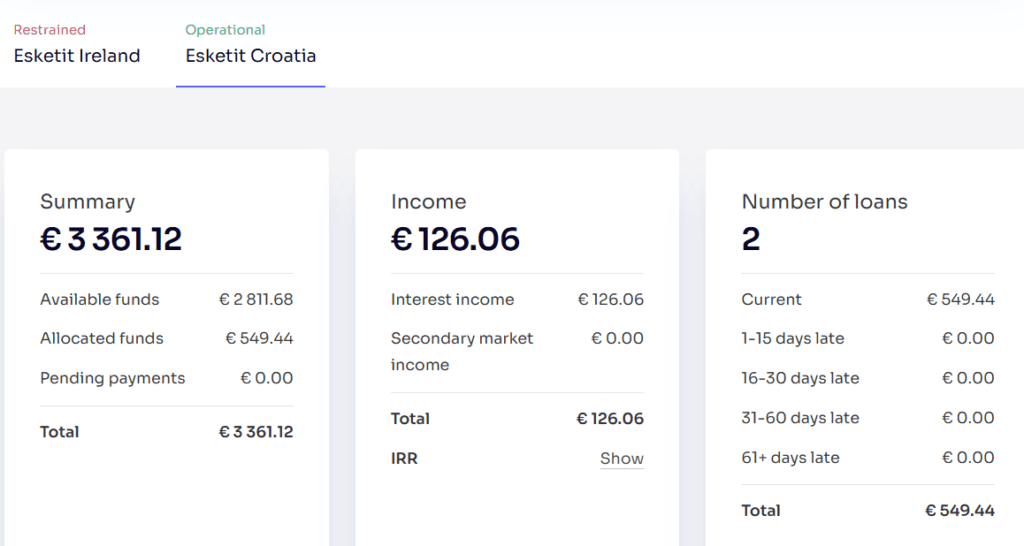Click the 31-60 days late row label

pos(800,418)
